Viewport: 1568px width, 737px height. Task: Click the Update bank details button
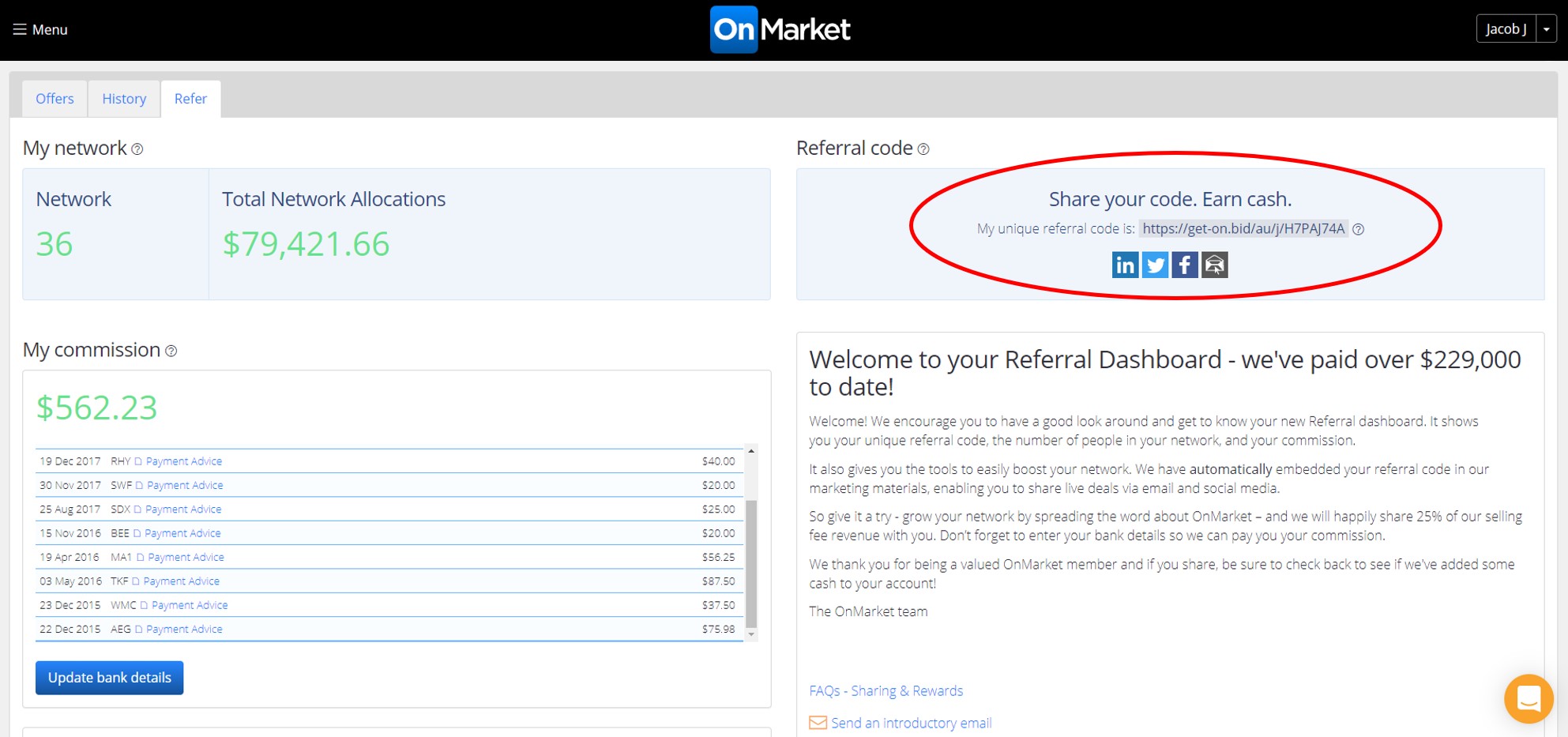click(x=110, y=678)
